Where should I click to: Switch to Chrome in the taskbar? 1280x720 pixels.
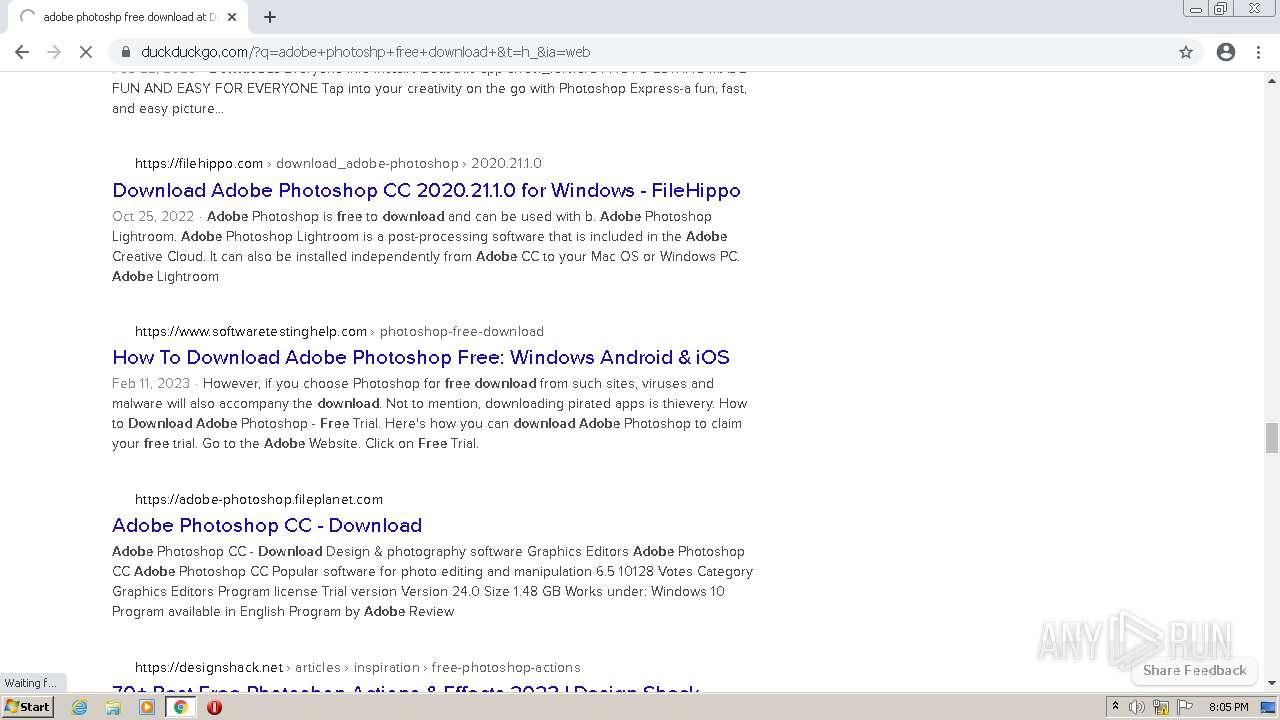click(181, 707)
